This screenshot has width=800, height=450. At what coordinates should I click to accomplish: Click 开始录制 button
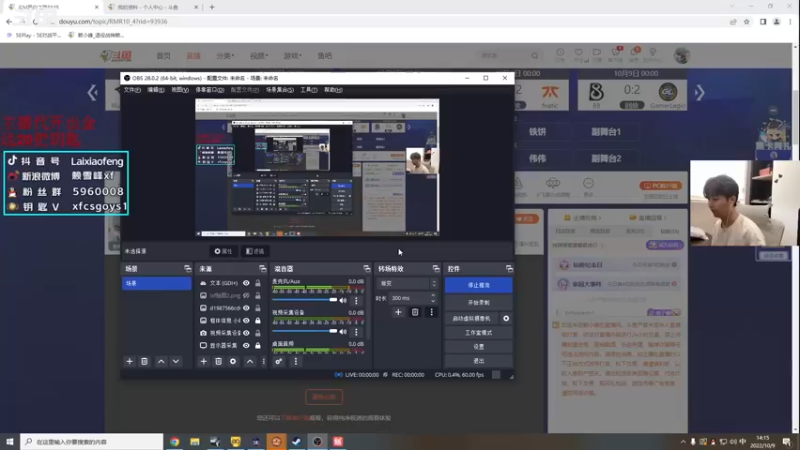click(x=479, y=303)
